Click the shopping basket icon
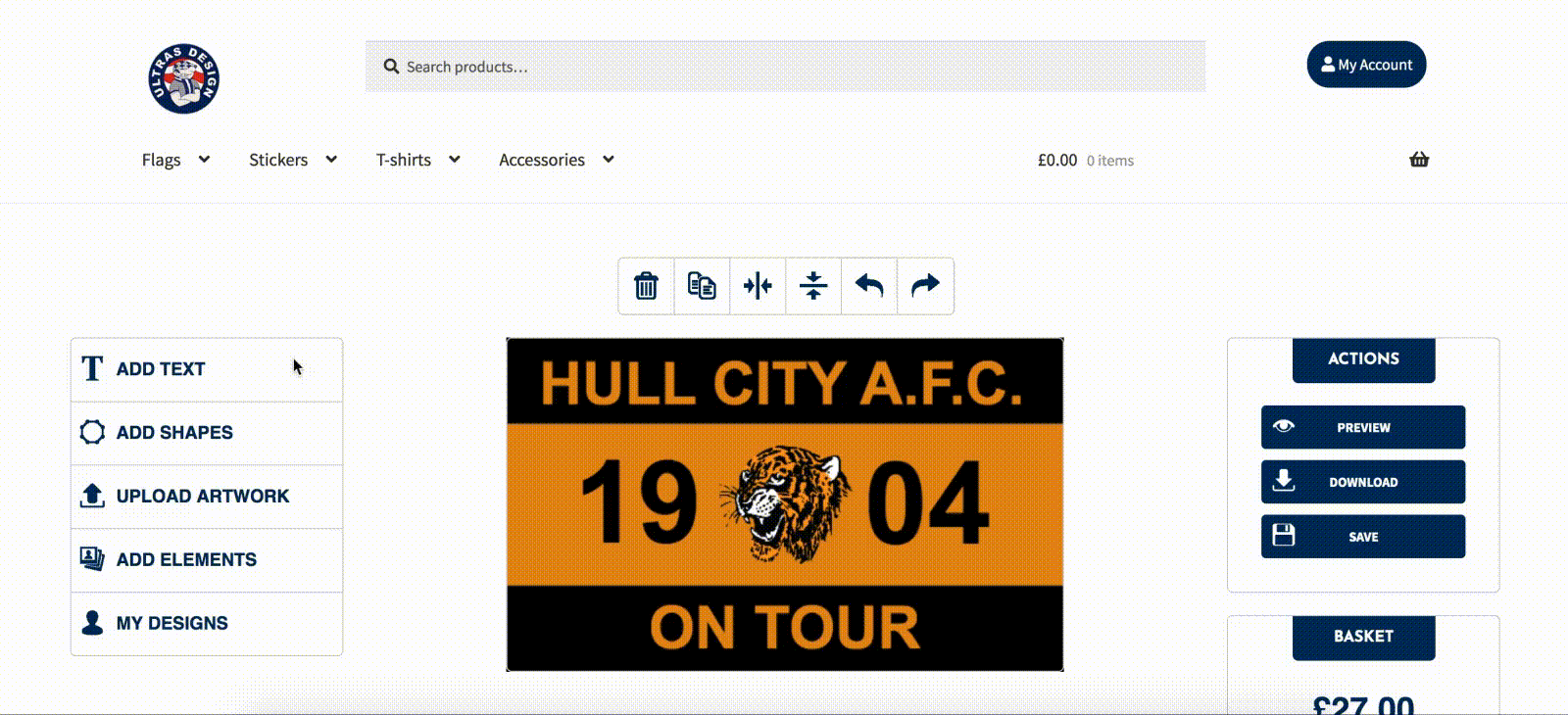The height and width of the screenshot is (715, 1568). (1419, 160)
